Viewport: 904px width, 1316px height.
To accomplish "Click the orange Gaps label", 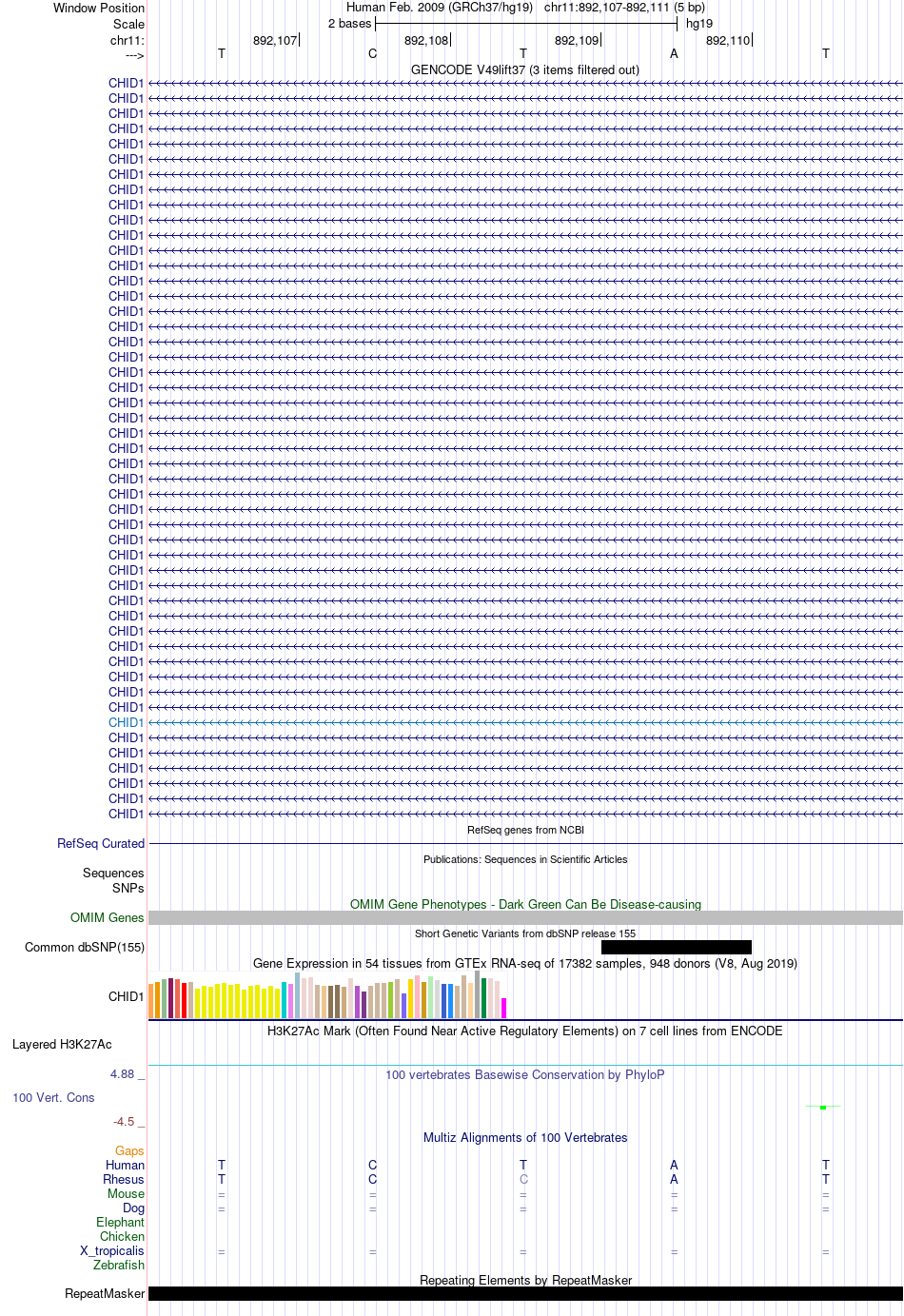I will 129,1150.
